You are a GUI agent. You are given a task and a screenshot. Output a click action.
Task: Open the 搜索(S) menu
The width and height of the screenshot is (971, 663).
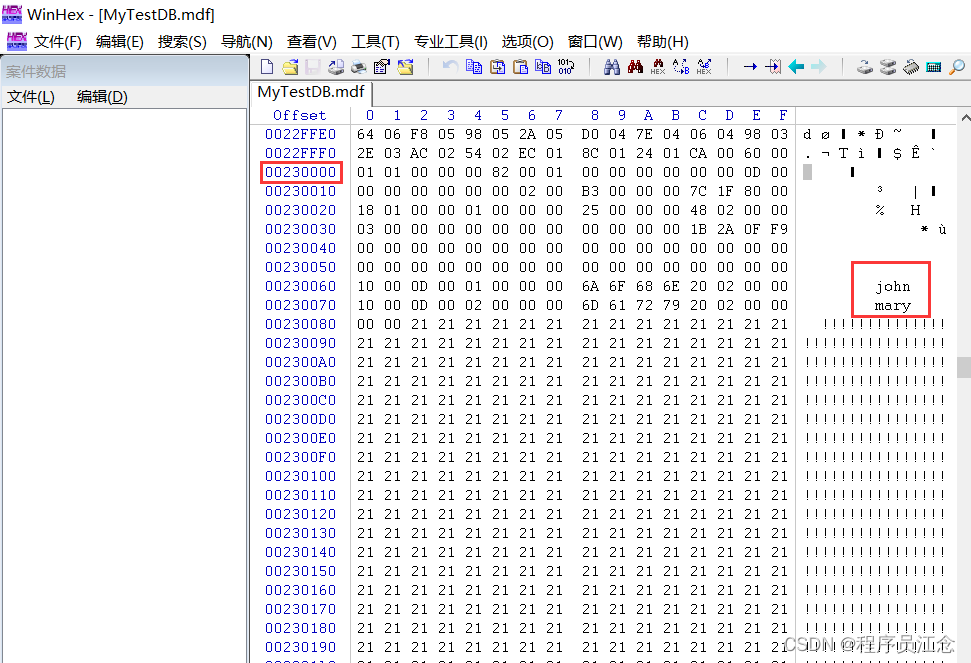182,41
